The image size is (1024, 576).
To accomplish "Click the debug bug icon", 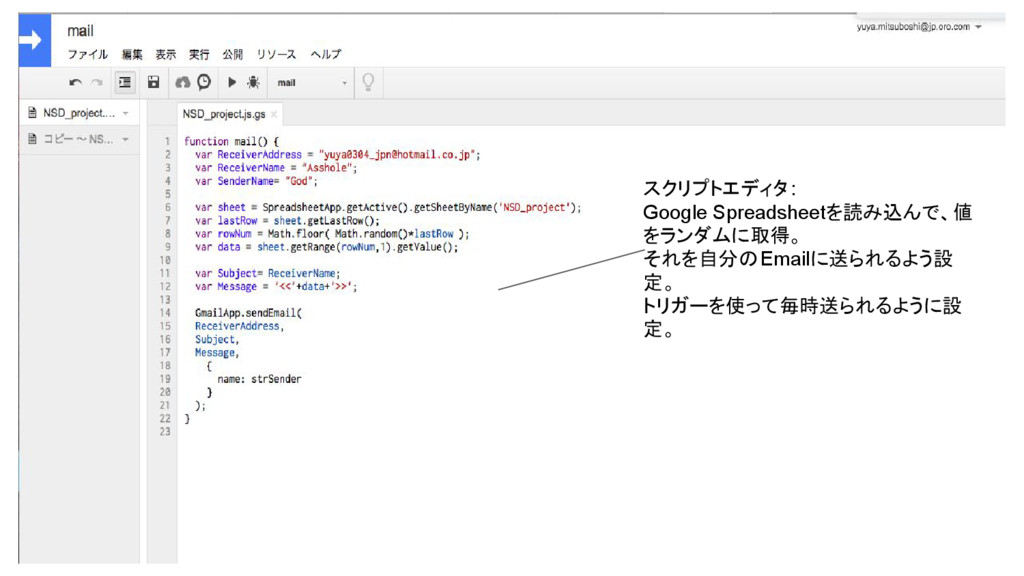I will pos(253,82).
